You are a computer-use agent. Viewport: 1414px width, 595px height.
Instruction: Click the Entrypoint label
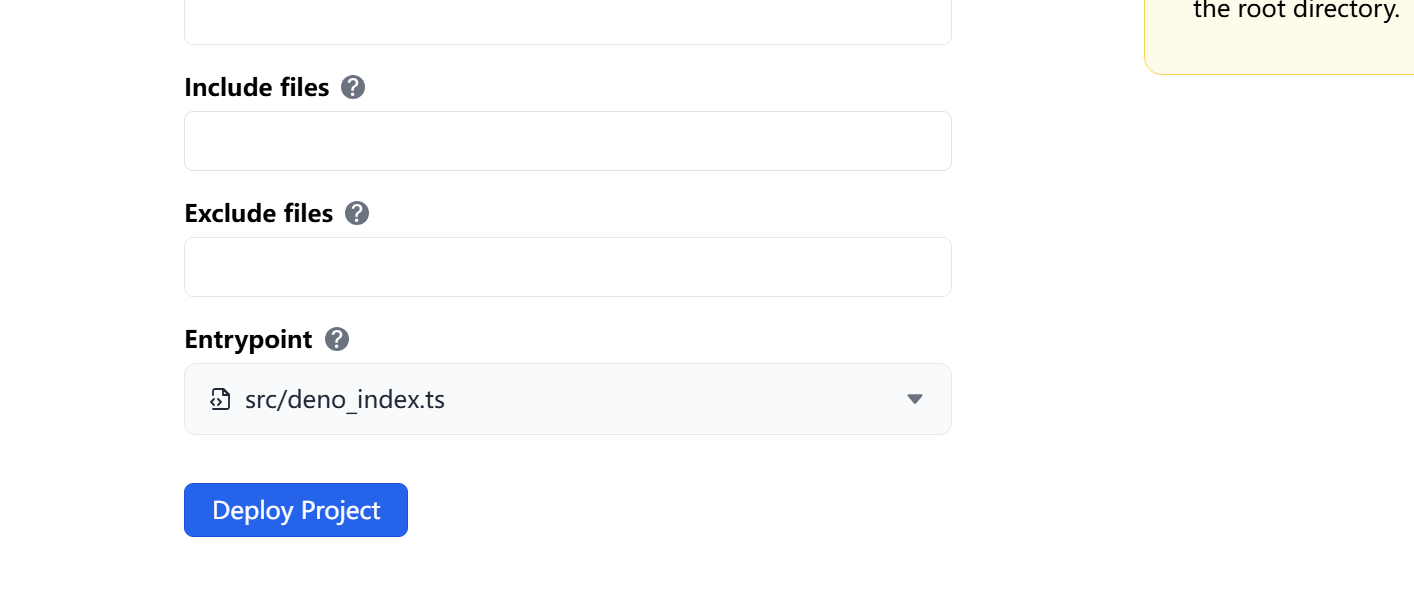249,340
